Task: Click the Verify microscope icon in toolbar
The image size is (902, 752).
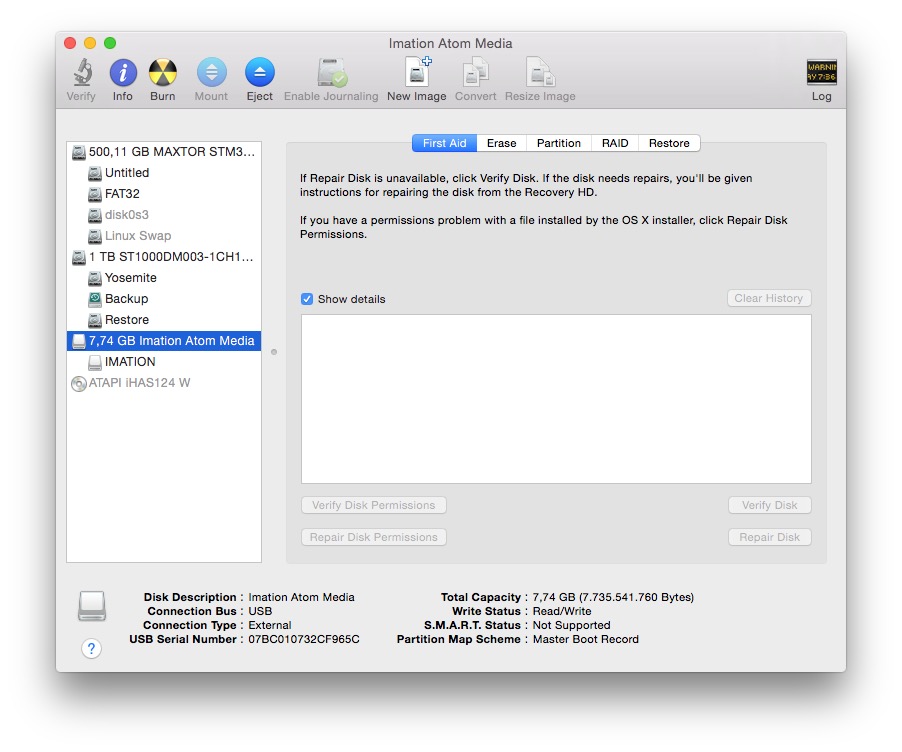Action: [x=81, y=73]
